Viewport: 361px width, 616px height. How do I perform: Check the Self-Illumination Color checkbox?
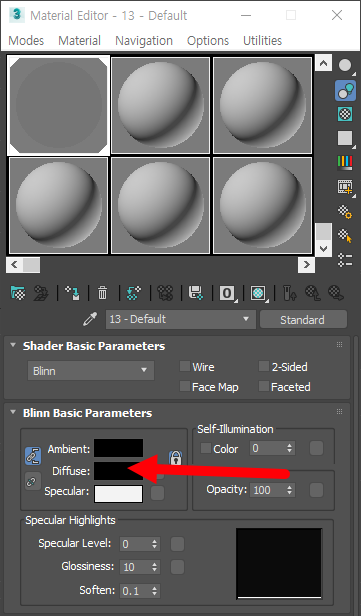pyautogui.click(x=206, y=448)
